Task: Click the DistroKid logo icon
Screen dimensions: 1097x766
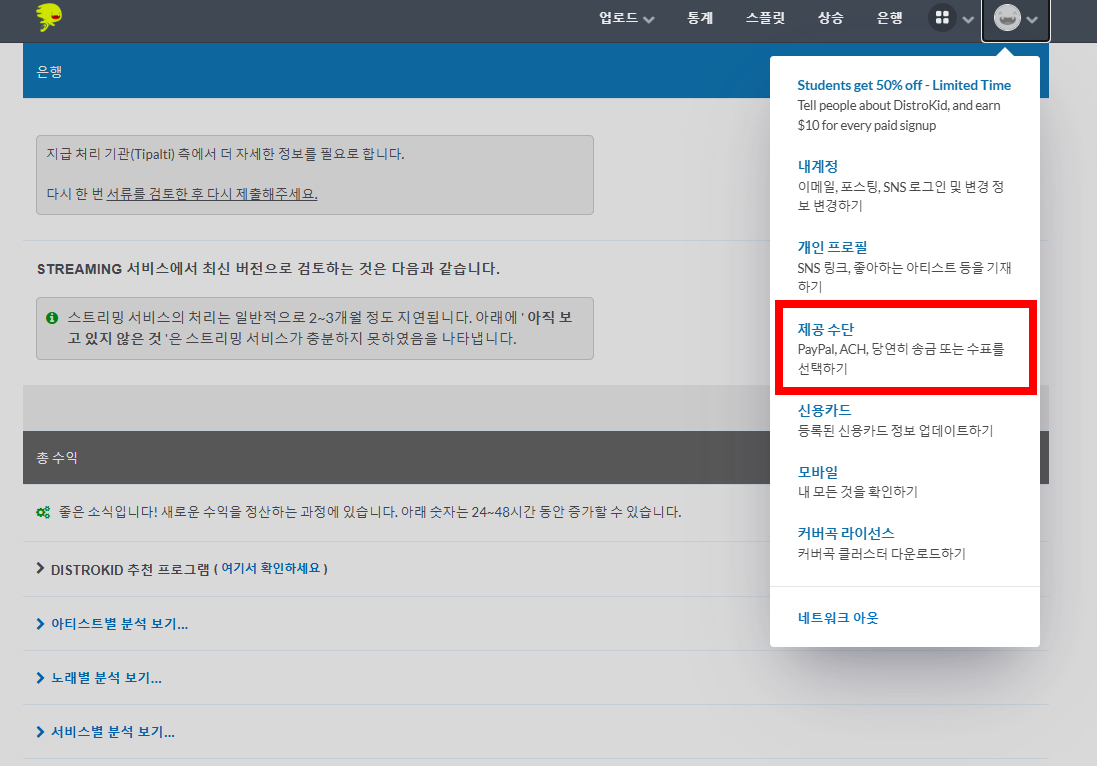Action: click(x=49, y=17)
